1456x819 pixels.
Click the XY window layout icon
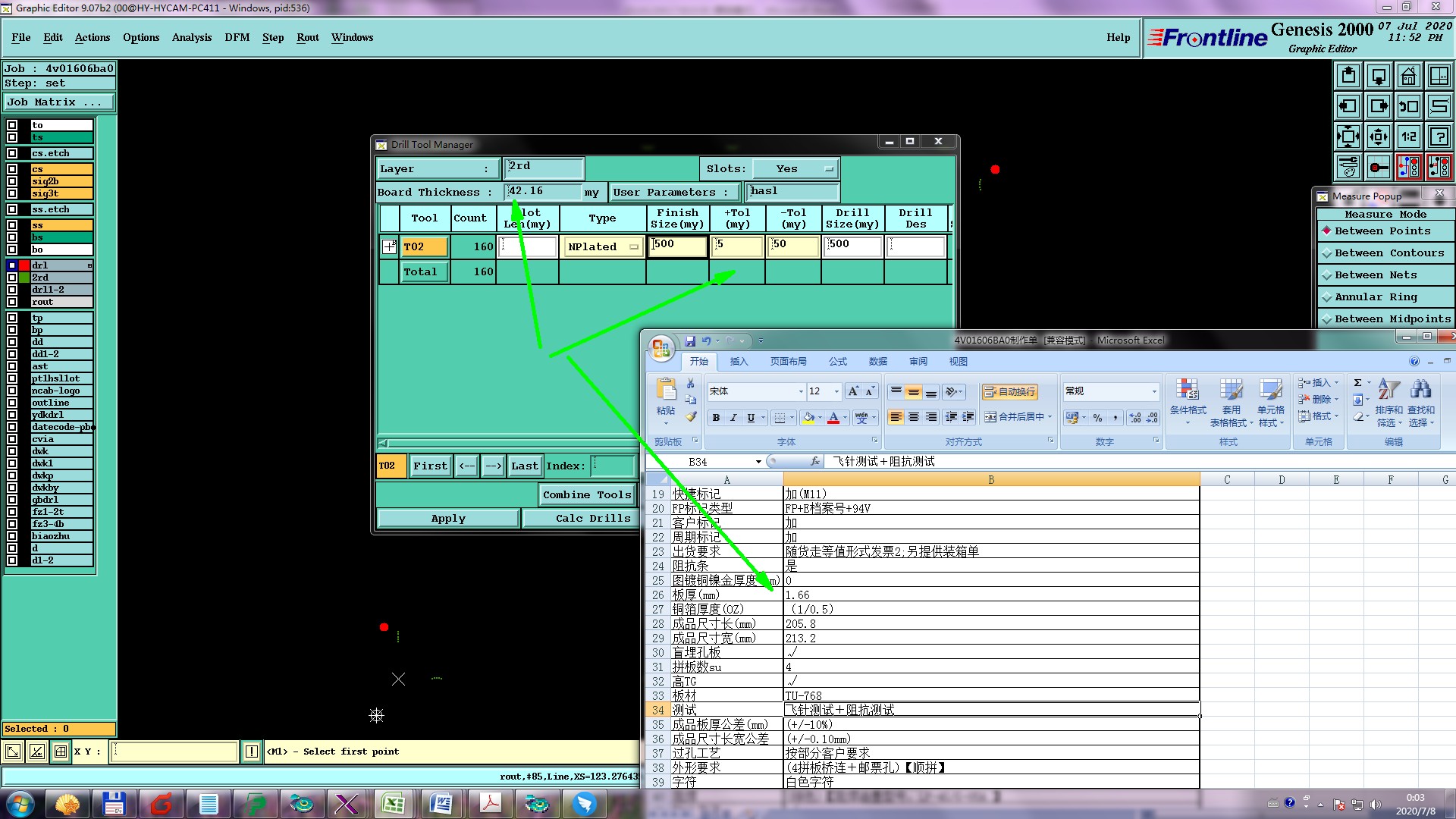[x=1439, y=76]
